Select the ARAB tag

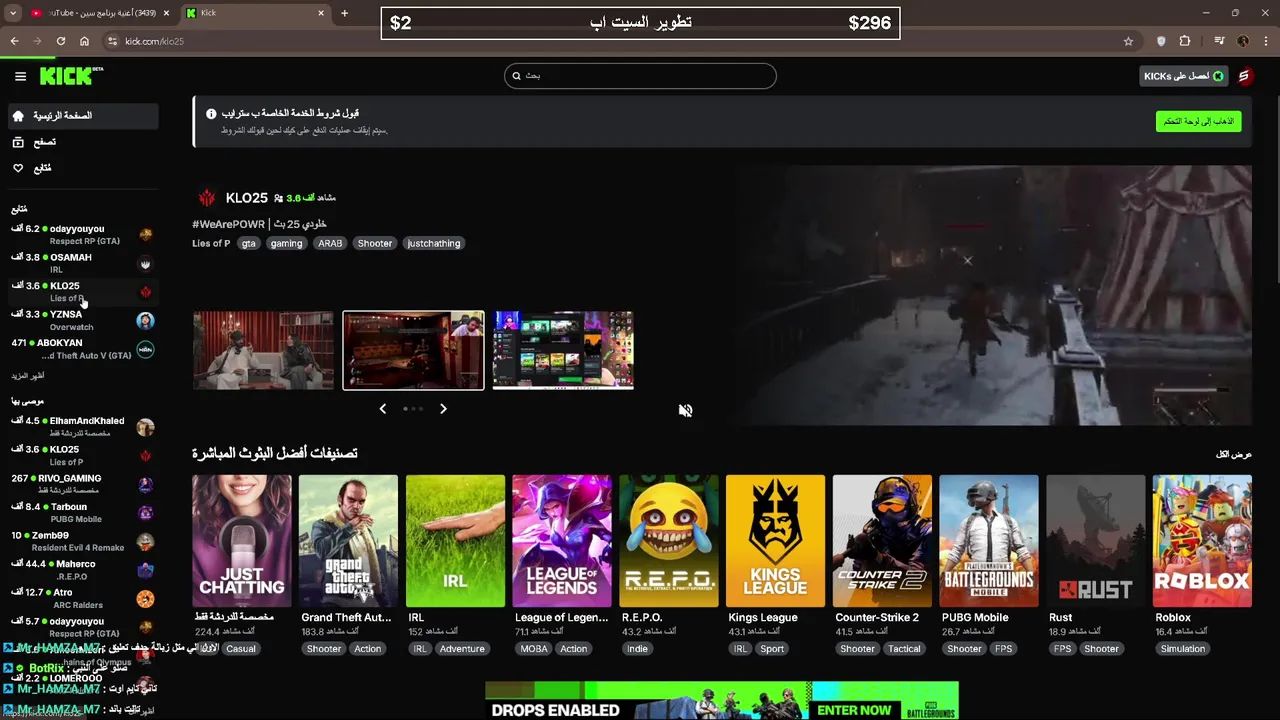pos(330,243)
